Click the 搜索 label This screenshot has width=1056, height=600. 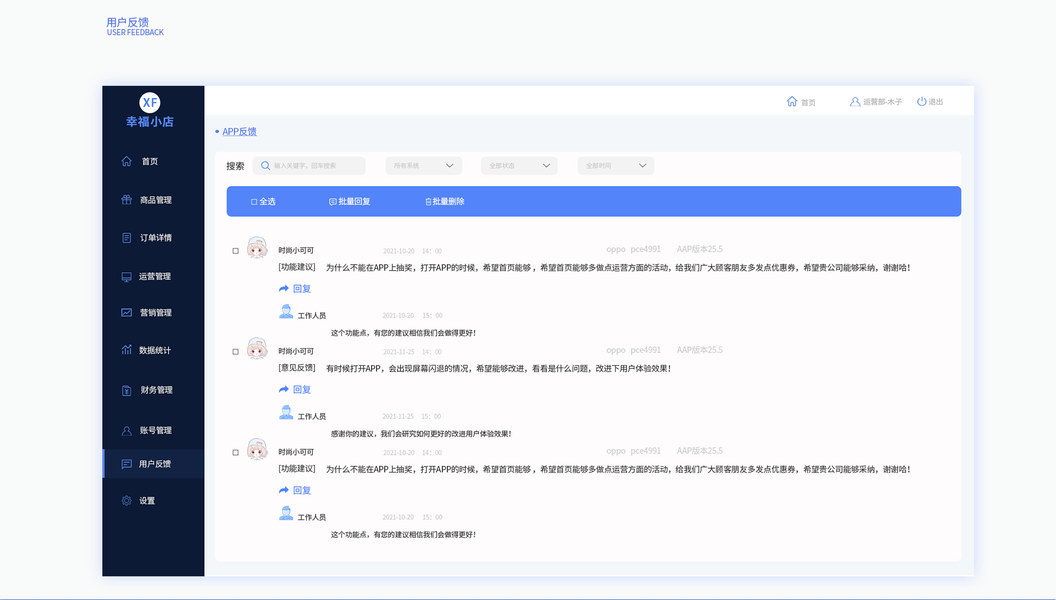coord(235,166)
